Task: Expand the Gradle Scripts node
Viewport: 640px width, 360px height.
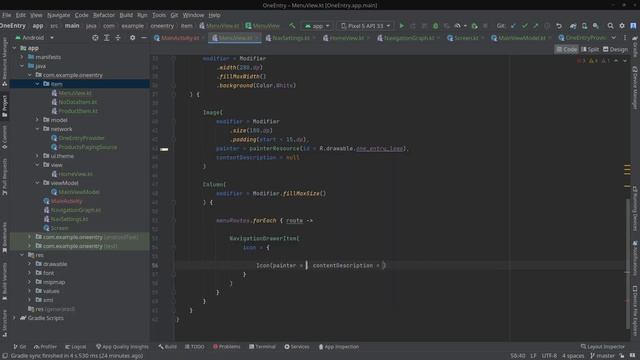Action: coord(14,318)
